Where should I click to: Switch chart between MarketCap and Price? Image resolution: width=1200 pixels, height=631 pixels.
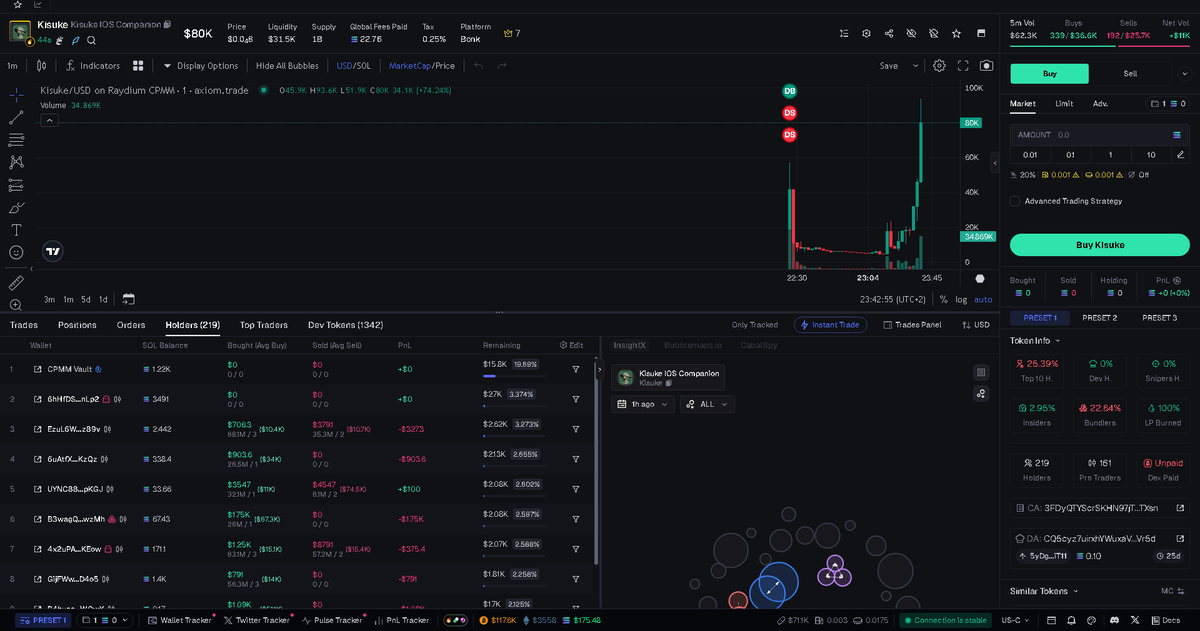421,66
